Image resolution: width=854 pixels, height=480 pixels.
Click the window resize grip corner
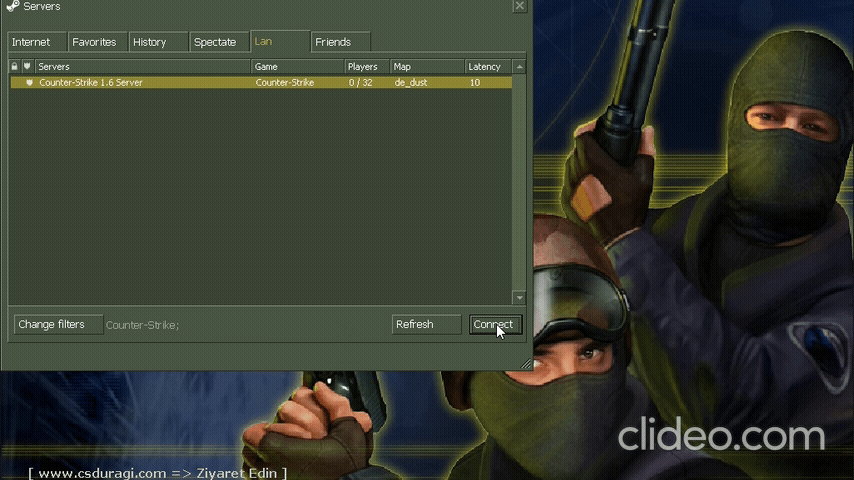(526, 364)
